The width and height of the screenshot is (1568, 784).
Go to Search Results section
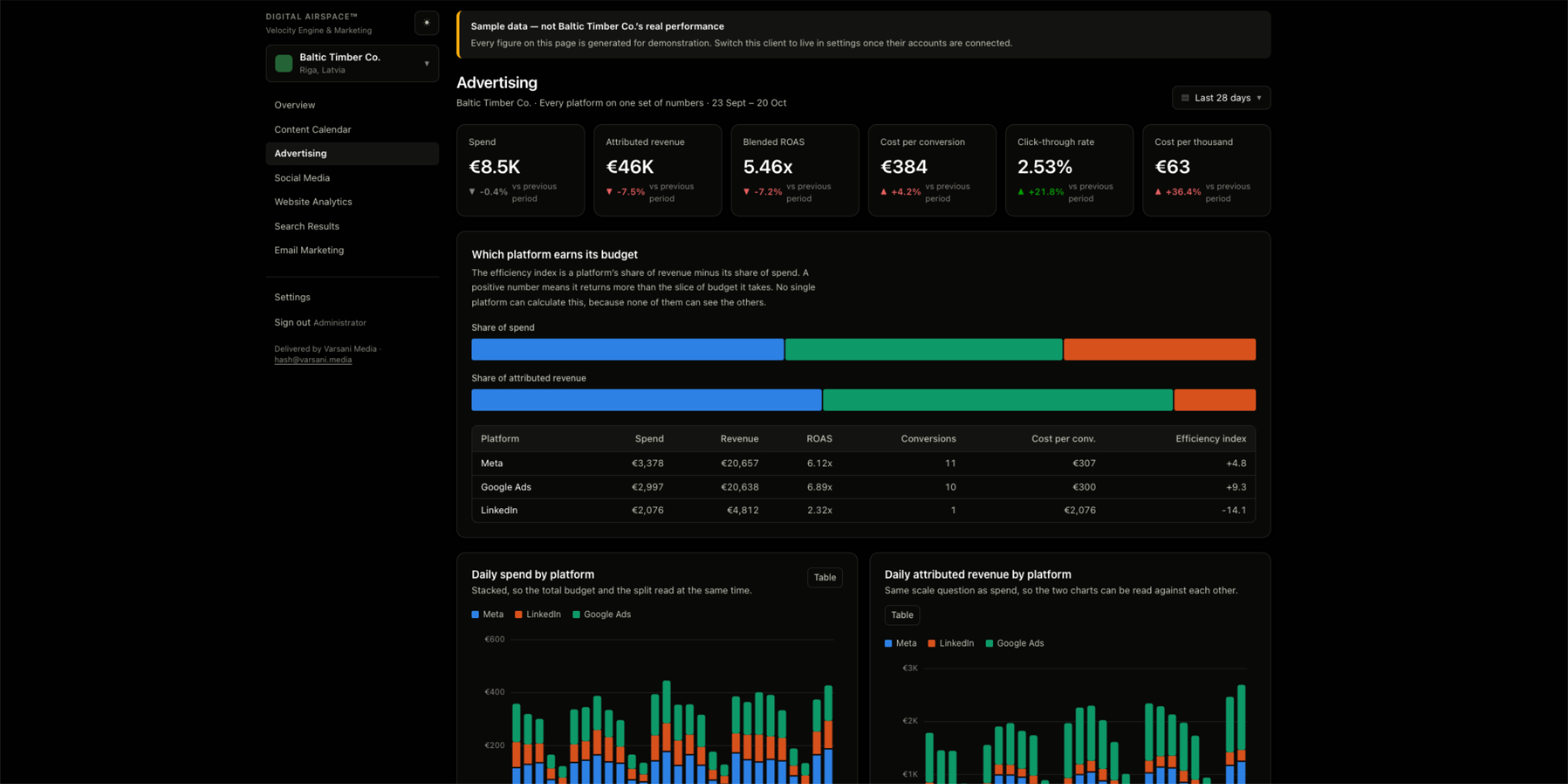306,226
